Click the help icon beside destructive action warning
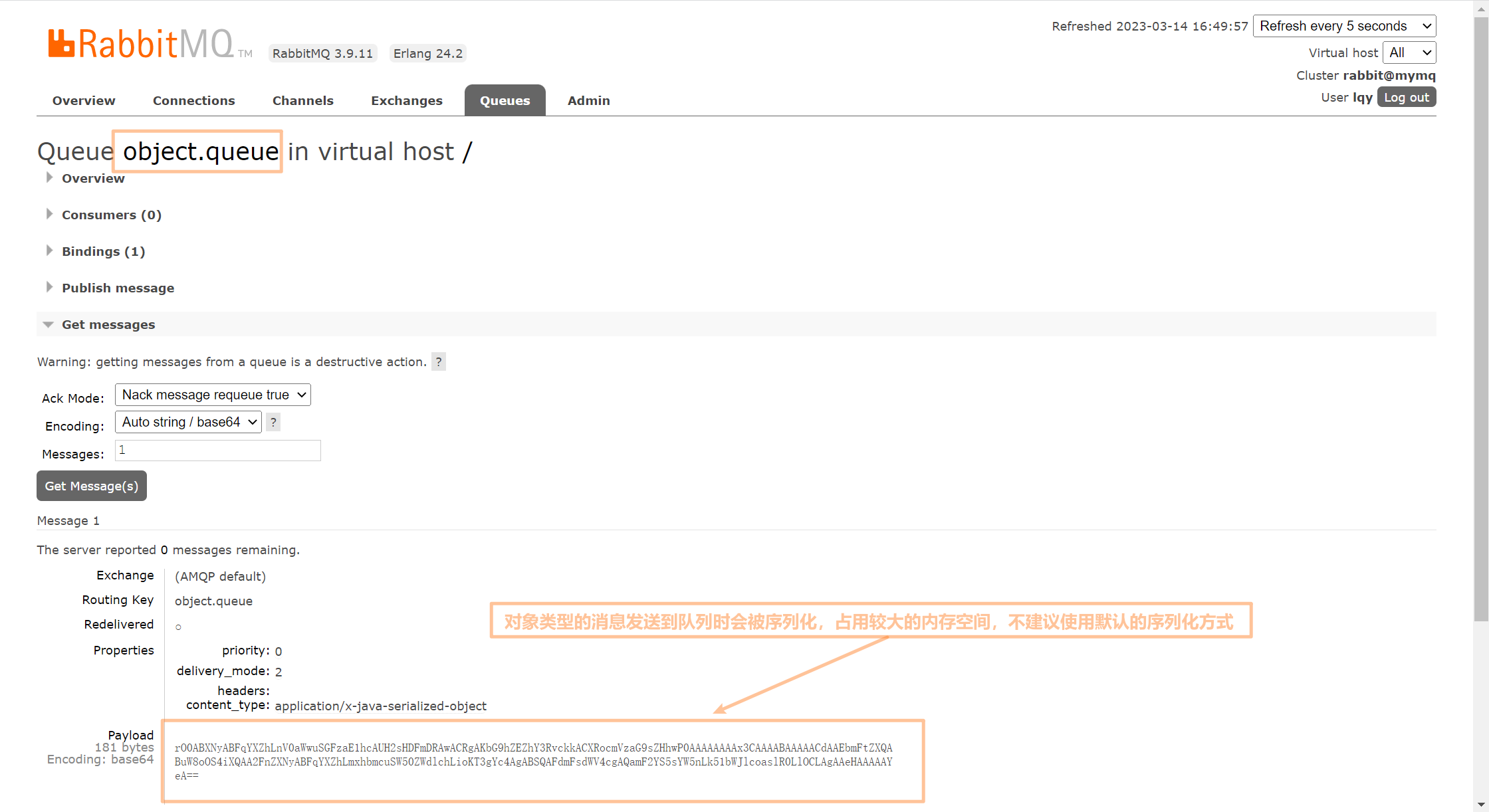 439,362
